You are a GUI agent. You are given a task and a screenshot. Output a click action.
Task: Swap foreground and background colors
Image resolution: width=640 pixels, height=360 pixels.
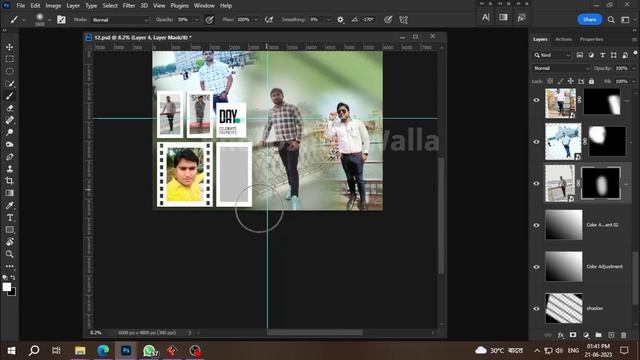[x=13, y=278]
